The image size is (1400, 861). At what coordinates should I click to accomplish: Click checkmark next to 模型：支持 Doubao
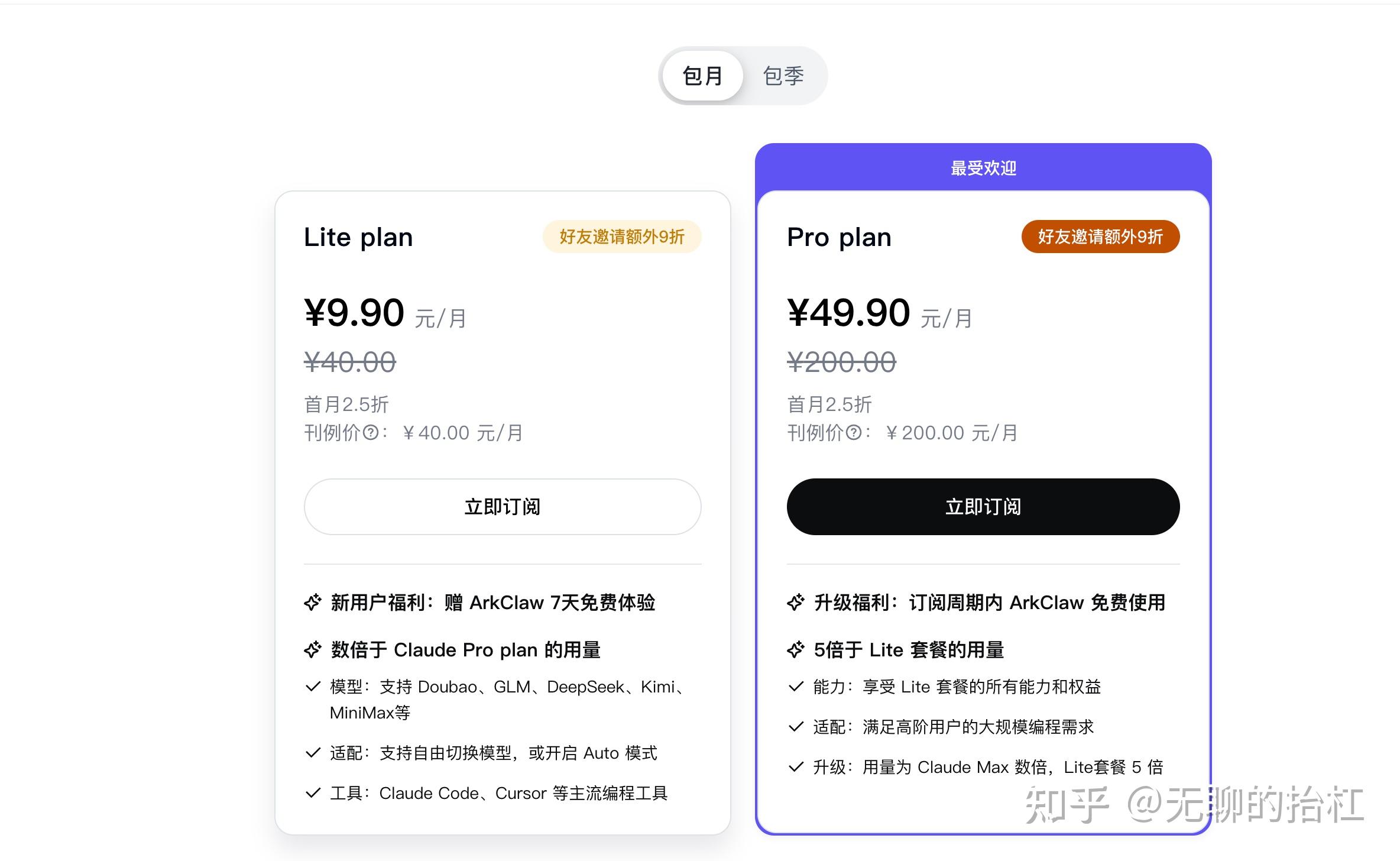[x=313, y=687]
